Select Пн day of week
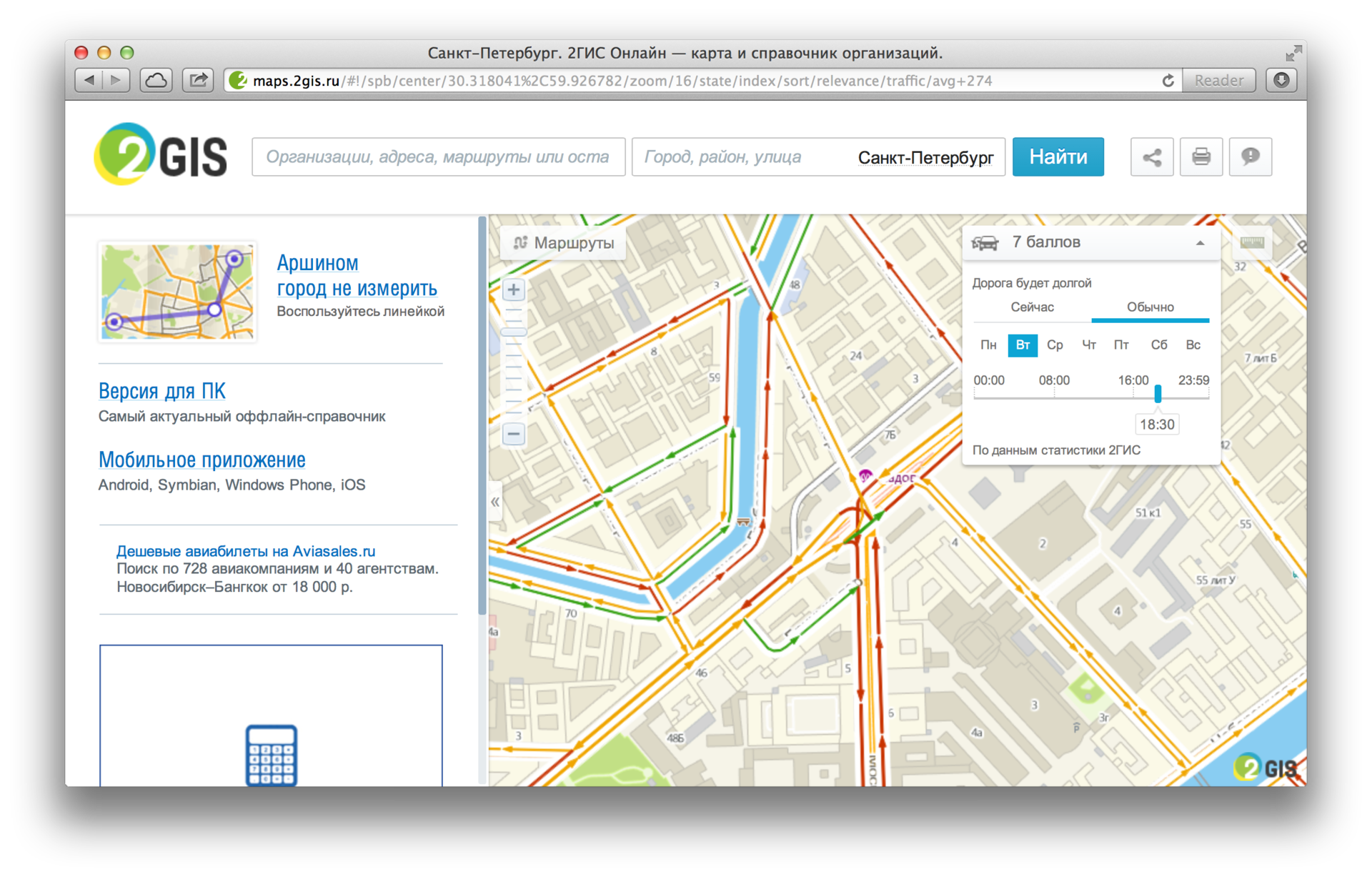 (988, 345)
